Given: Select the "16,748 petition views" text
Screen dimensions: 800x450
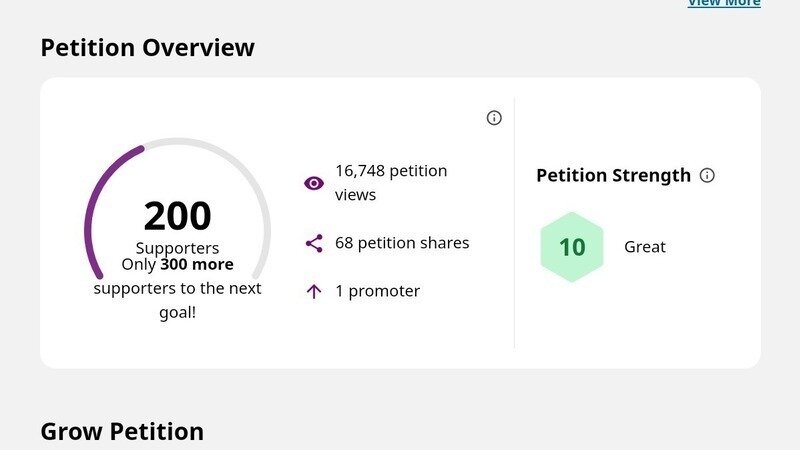Looking at the screenshot, I should click(391, 183).
